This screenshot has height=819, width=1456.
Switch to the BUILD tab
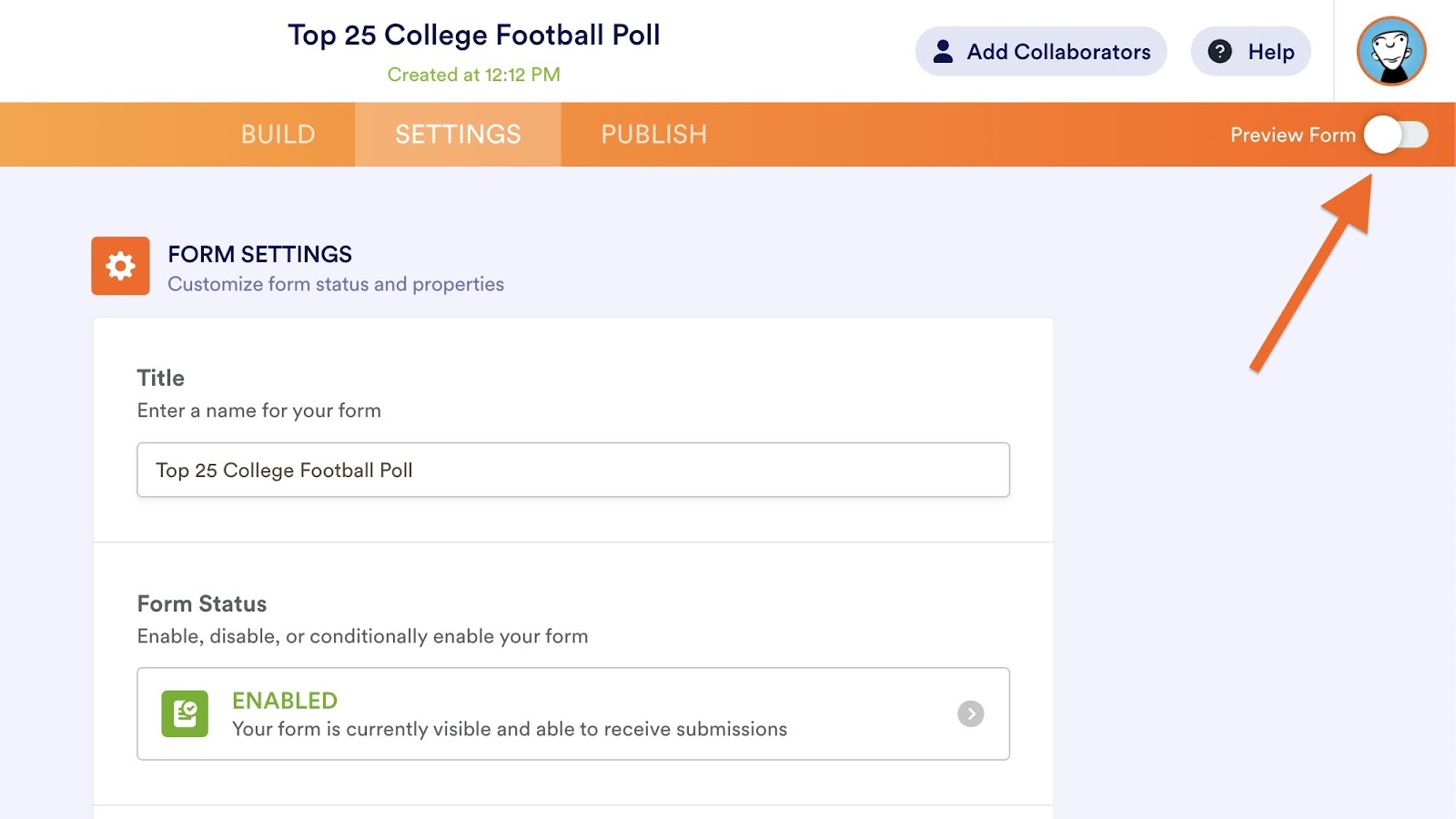click(x=278, y=135)
